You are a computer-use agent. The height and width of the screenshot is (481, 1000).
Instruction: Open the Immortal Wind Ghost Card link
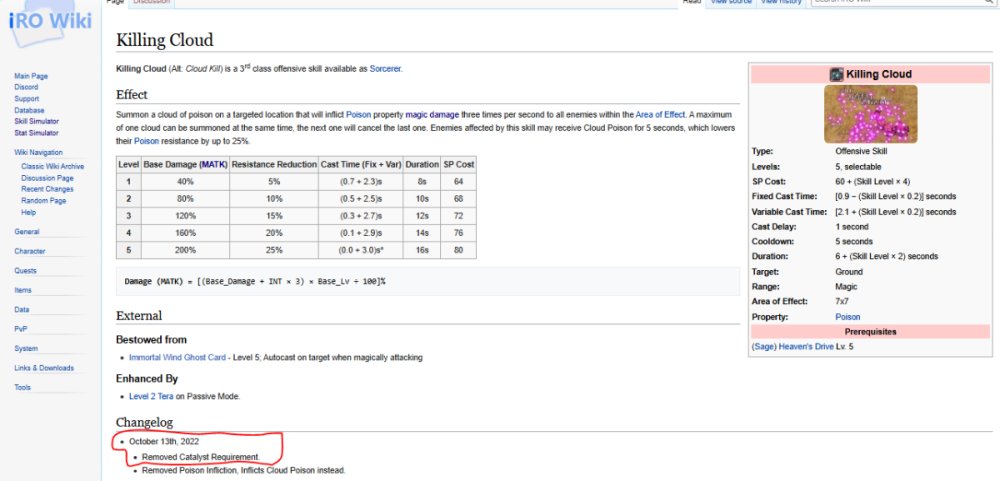[x=177, y=357]
